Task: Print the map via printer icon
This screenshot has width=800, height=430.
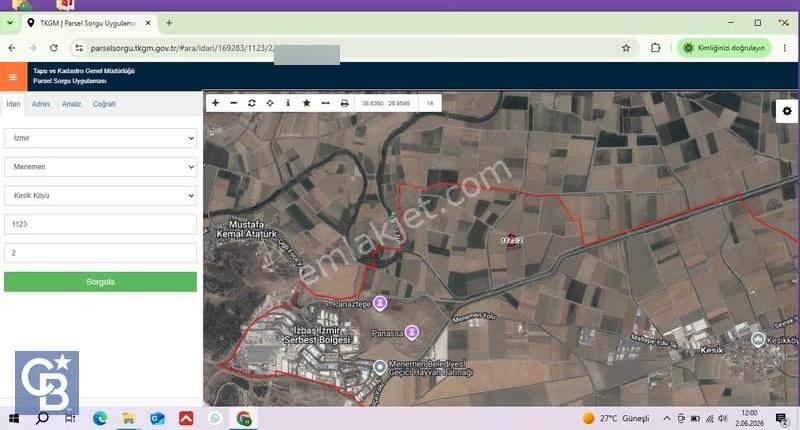Action: coord(344,103)
